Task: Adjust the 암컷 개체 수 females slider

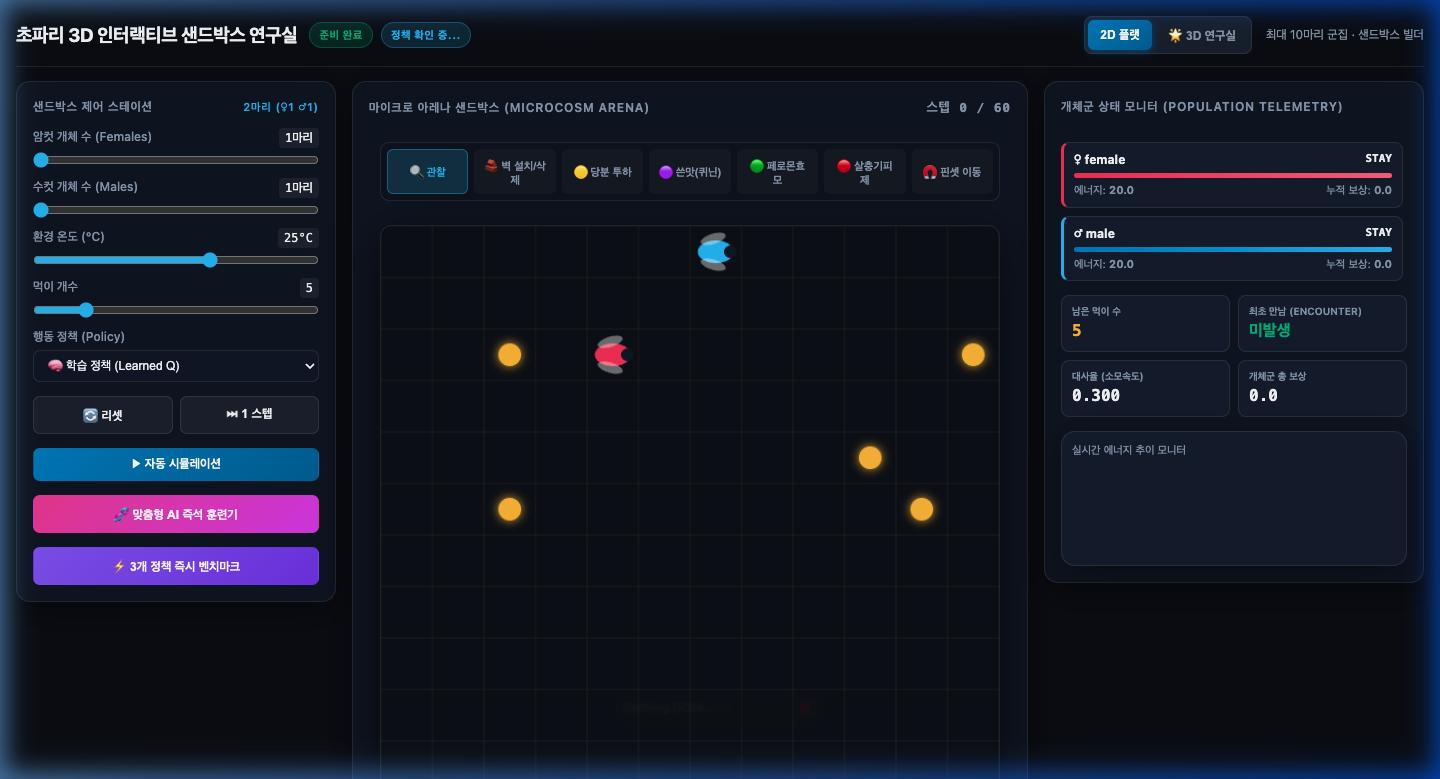Action: (176, 160)
